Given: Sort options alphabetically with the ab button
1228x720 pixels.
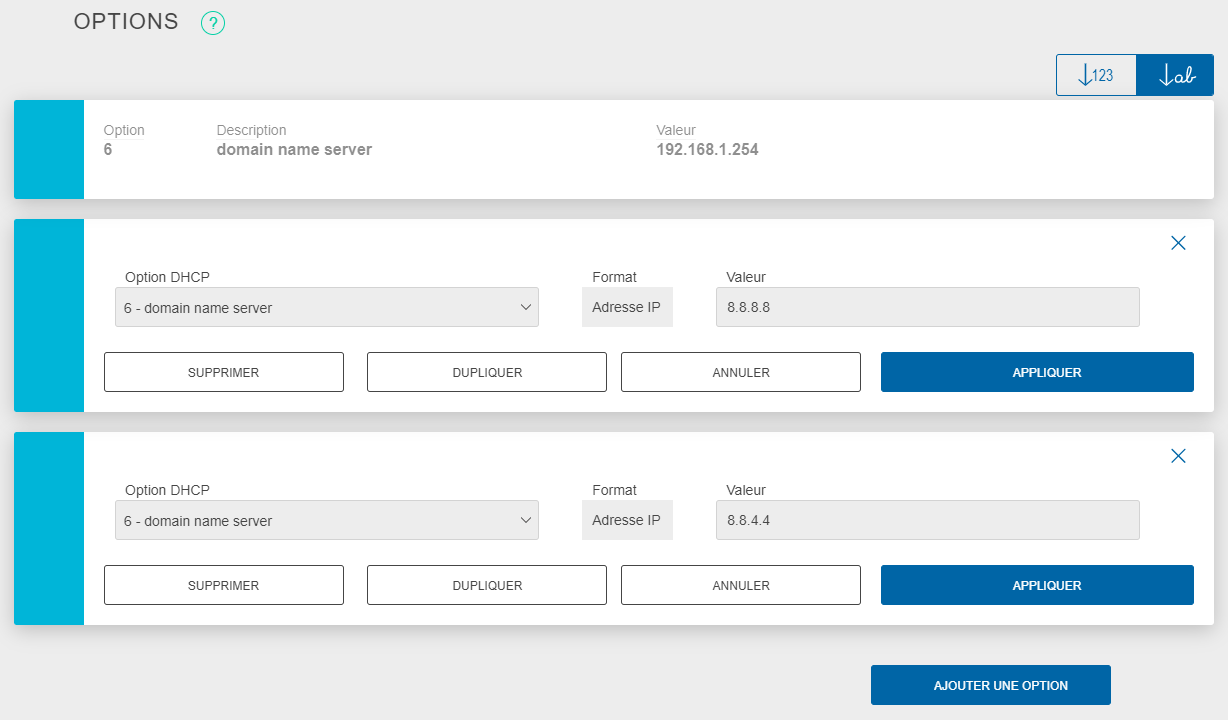Looking at the screenshot, I should 1174,74.
